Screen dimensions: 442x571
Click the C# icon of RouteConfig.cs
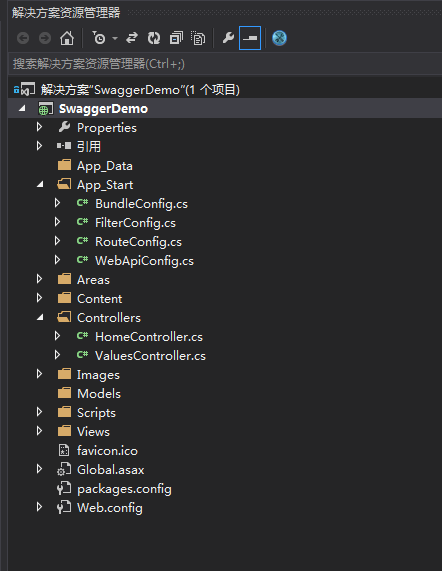(x=82, y=241)
